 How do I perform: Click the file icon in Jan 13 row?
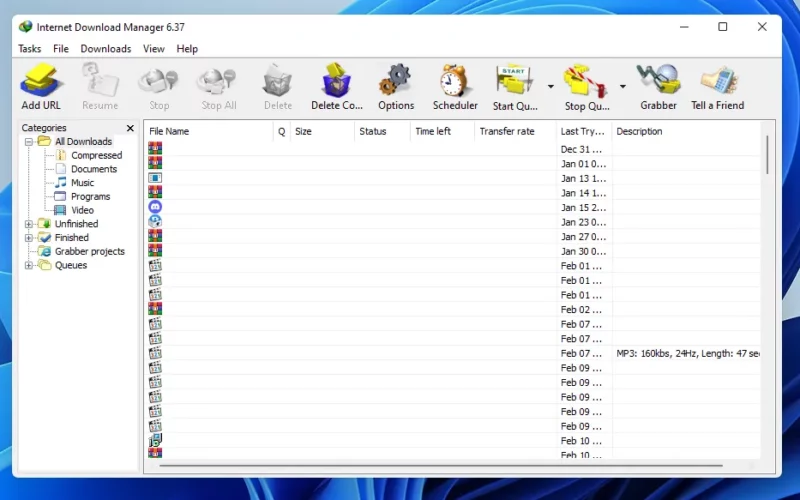coord(155,178)
